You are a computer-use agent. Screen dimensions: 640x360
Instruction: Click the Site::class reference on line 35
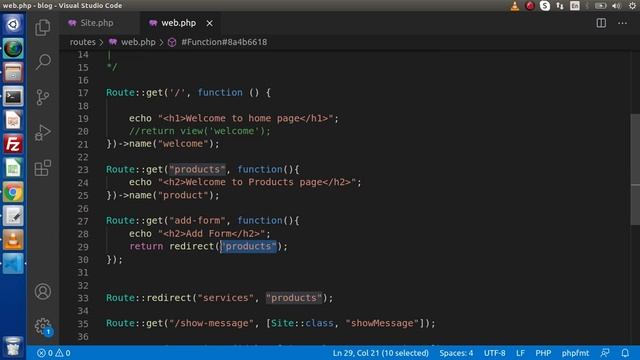point(302,323)
